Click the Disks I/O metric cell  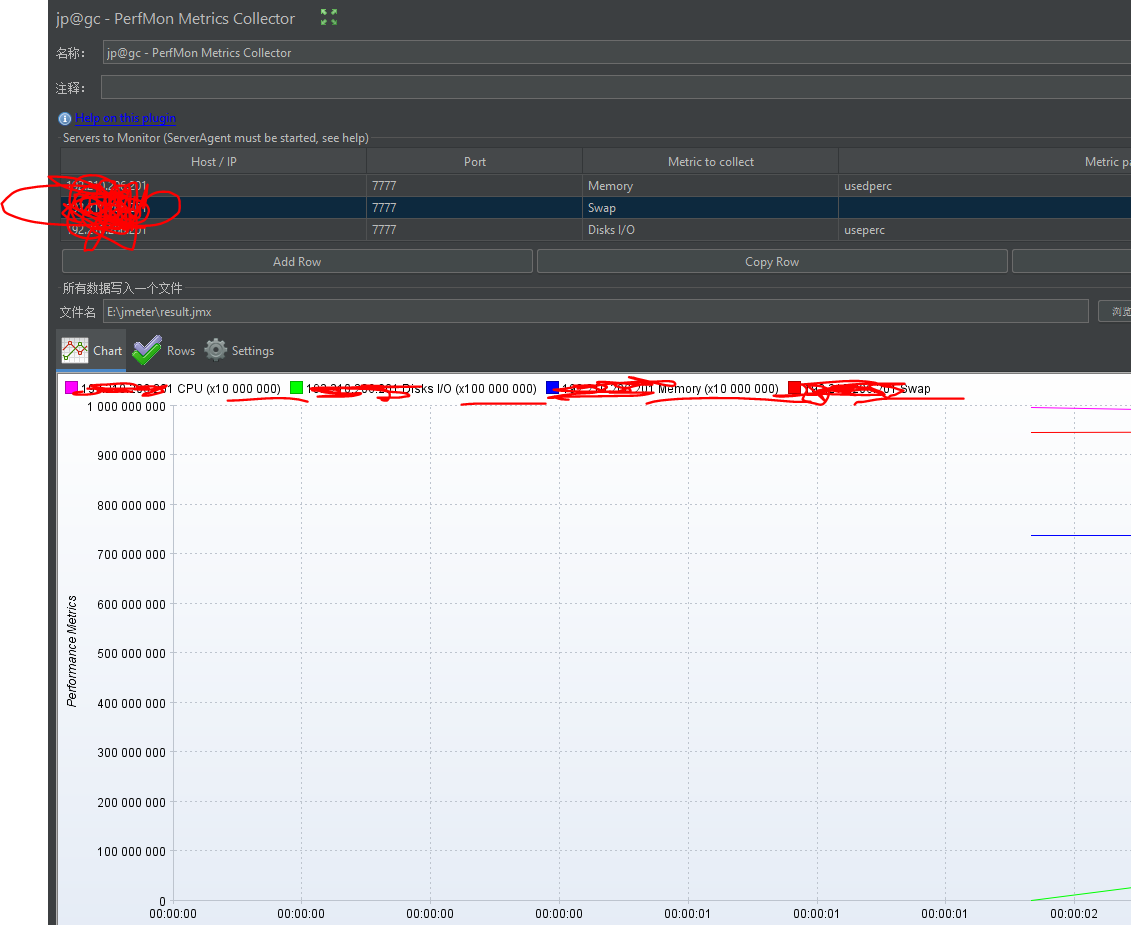[x=710, y=229]
